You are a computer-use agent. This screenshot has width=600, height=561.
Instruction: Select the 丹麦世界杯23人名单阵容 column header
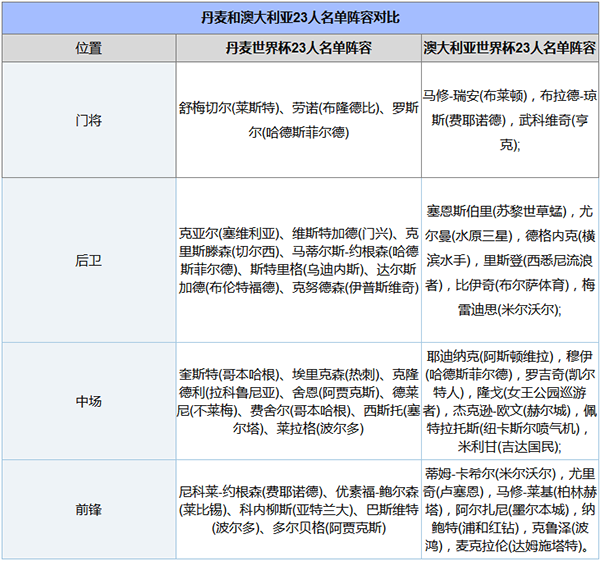[298, 48]
